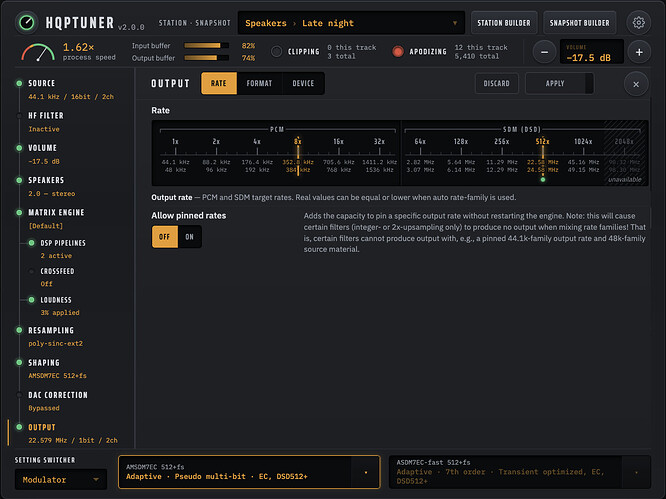Viewport: 666px width, 499px height.
Task: Open the Setting Switcher Modulator dropdown
Action: click(x=61, y=479)
